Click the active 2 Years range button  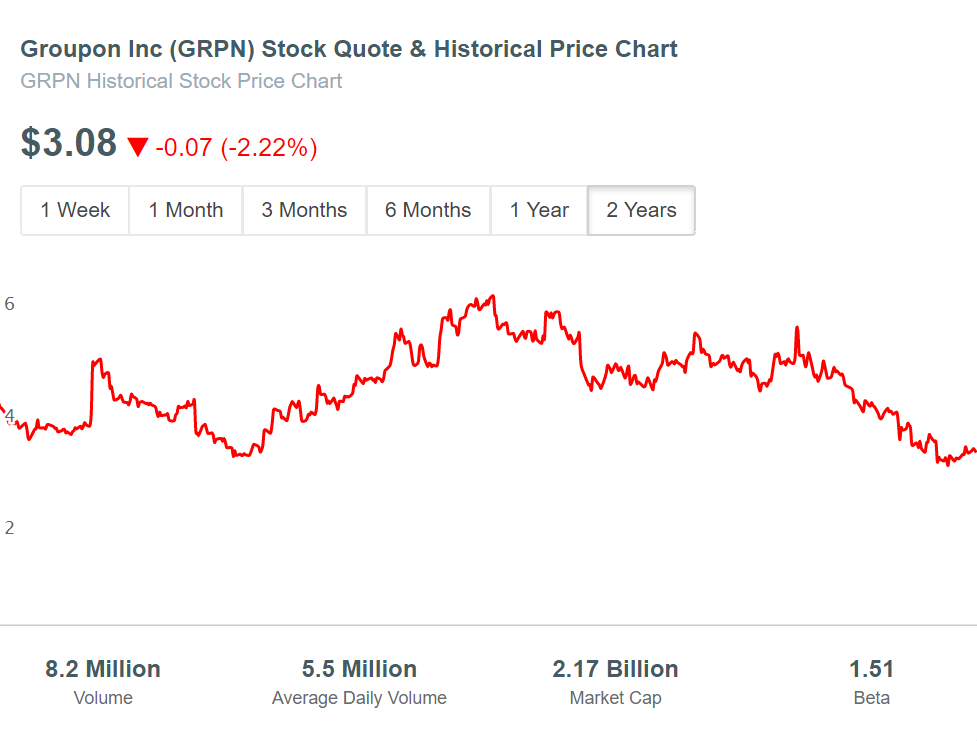click(641, 210)
